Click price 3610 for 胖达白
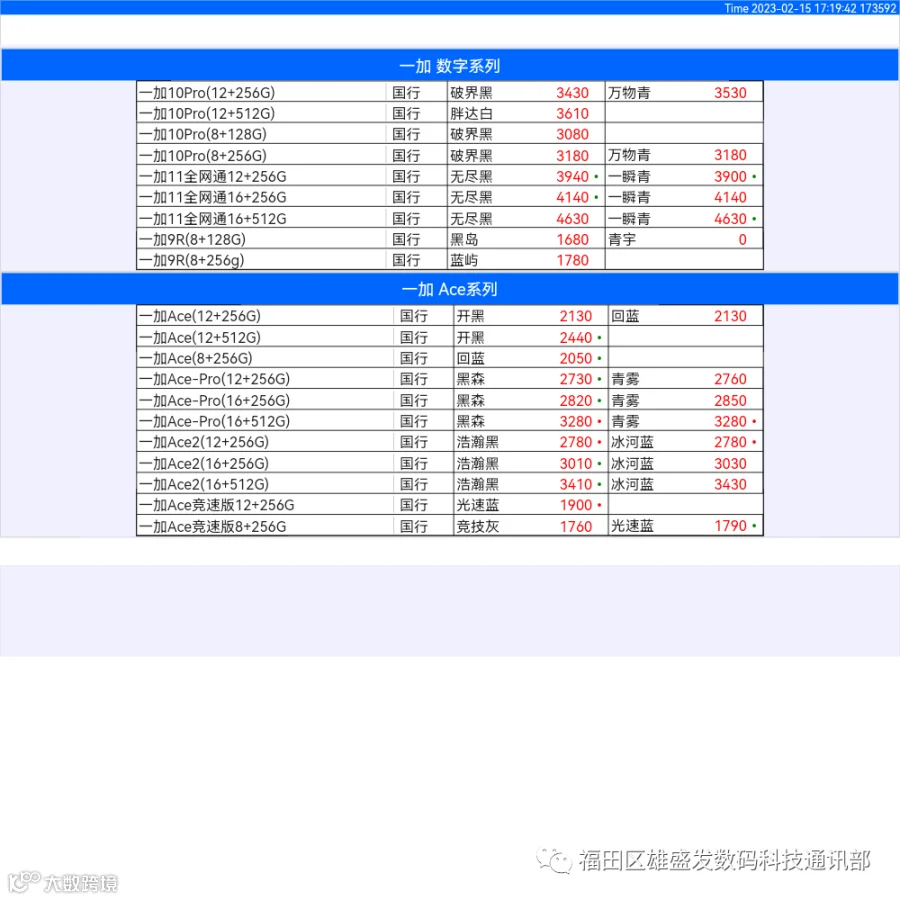The image size is (900, 900). pos(572,113)
